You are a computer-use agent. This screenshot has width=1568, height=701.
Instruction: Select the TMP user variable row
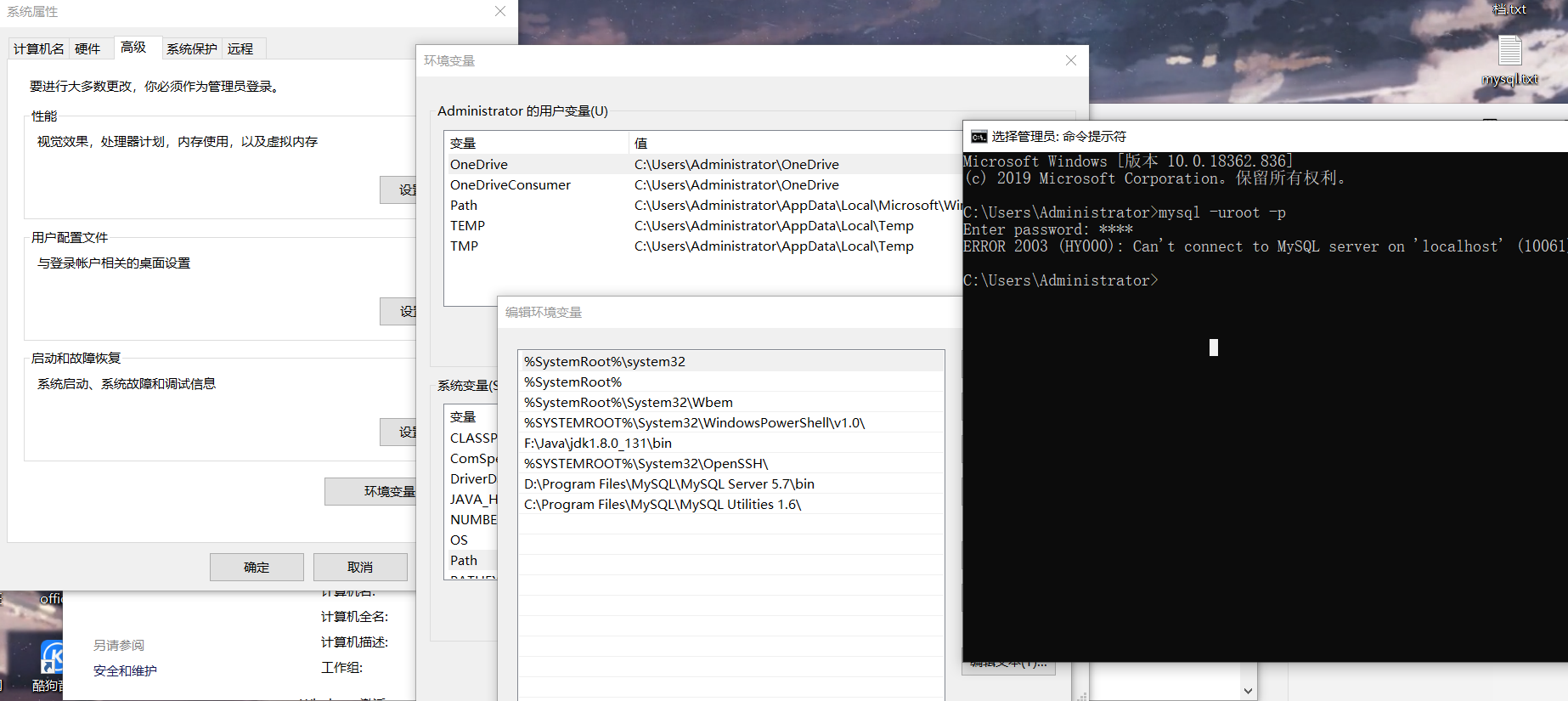tap(703, 246)
